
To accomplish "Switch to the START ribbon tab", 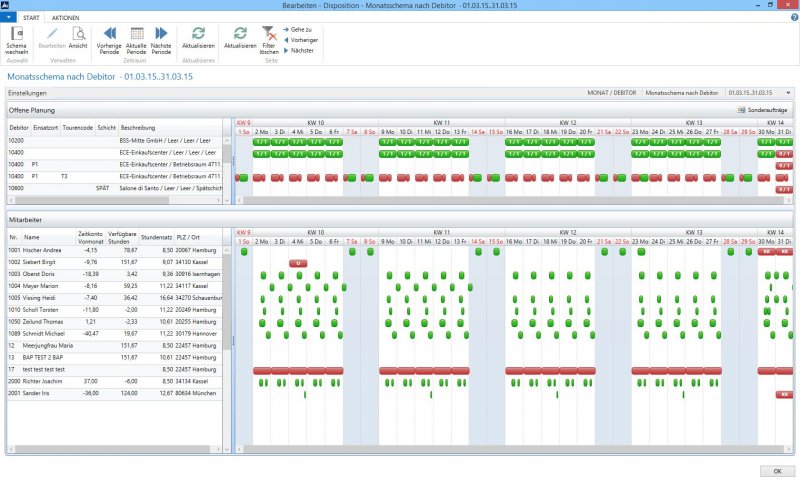I will 31,17.
